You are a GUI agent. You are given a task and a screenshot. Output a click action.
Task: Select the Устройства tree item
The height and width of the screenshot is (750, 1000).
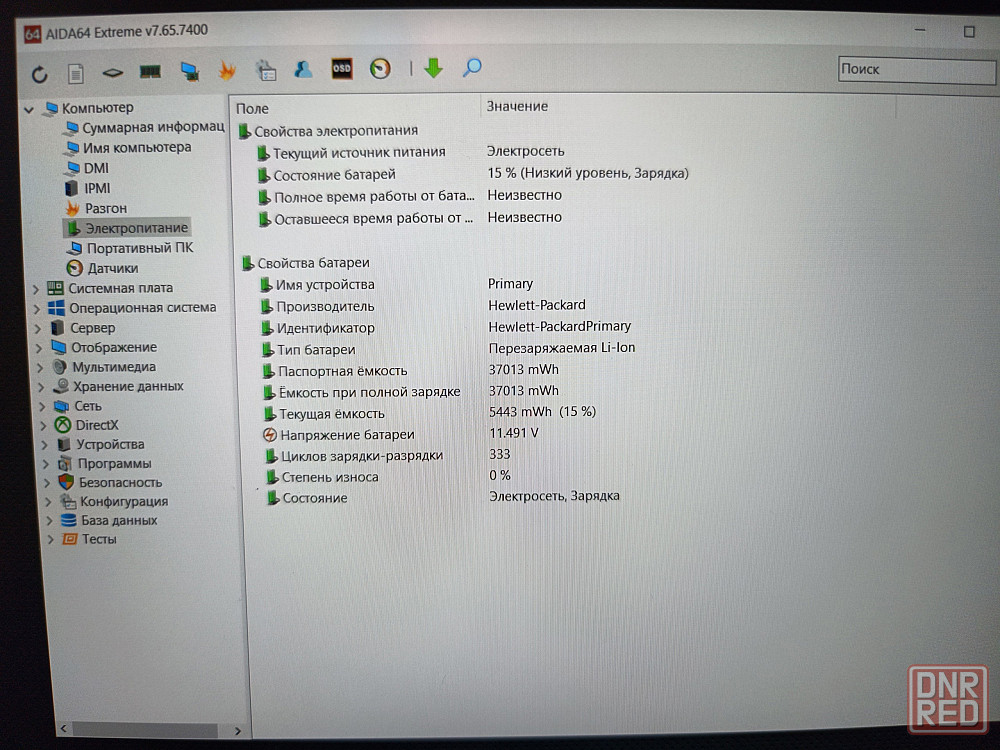click(101, 445)
